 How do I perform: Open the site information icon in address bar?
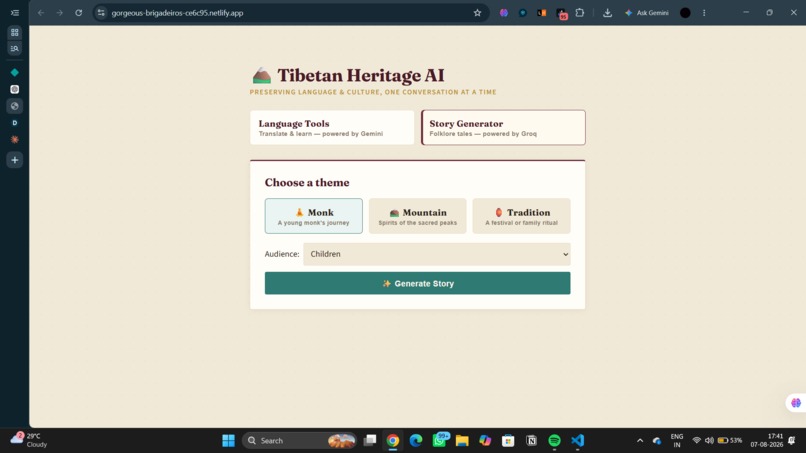pos(101,13)
